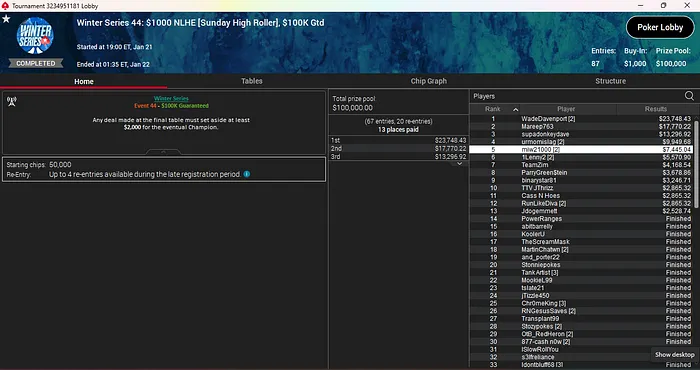Select player OtB_RedHeron row
700x370 pixels.
[581, 334]
